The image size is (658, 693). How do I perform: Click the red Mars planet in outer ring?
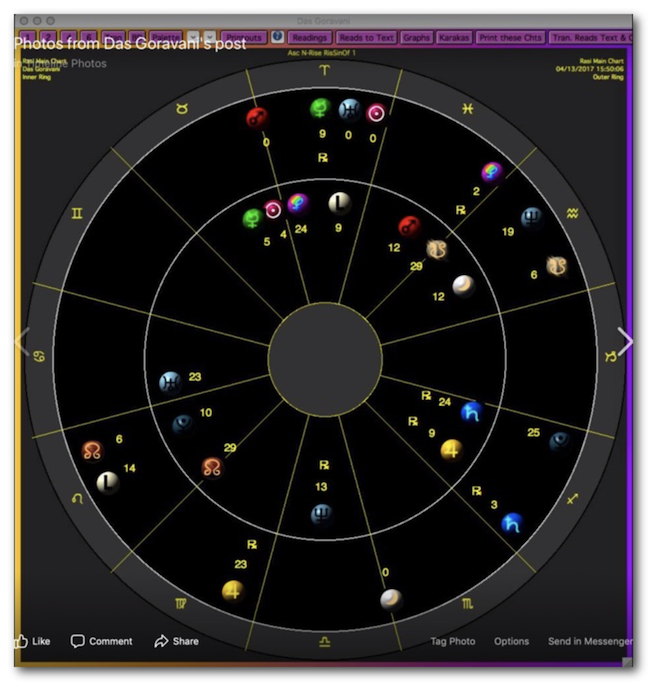[257, 118]
